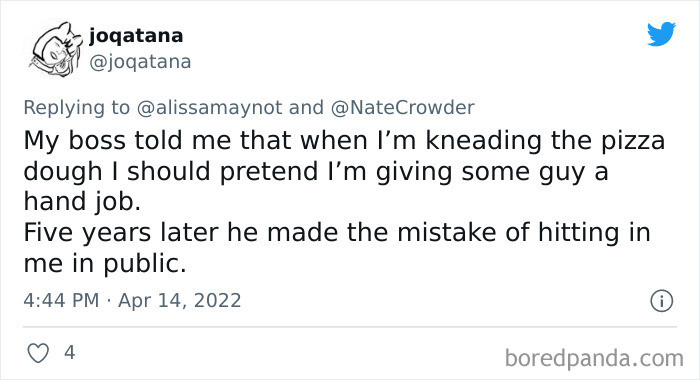Viewport: 700px width, 380px height.
Task: Visit the @NateCrowder mention link
Action: click(x=402, y=108)
